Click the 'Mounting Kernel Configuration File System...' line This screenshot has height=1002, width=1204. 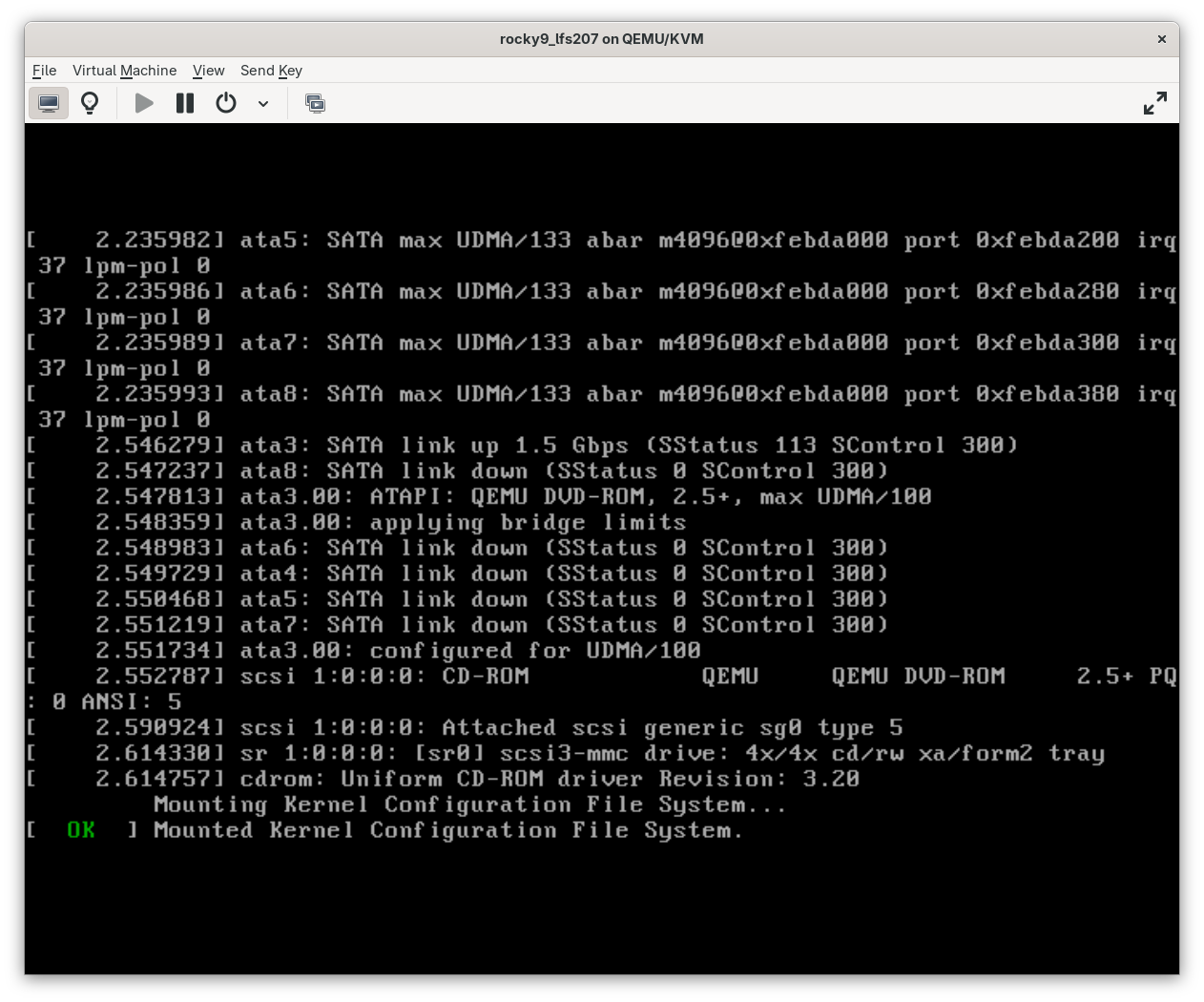coord(469,804)
